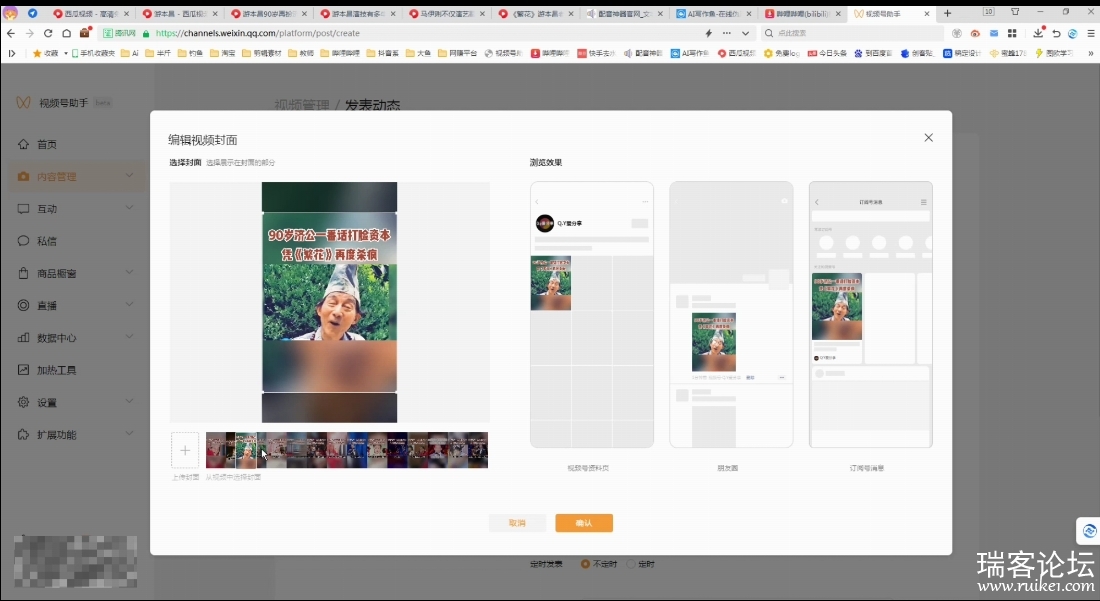The width and height of the screenshot is (1100, 601).
Task: Click the browser back arrow
Action: (x=11, y=33)
